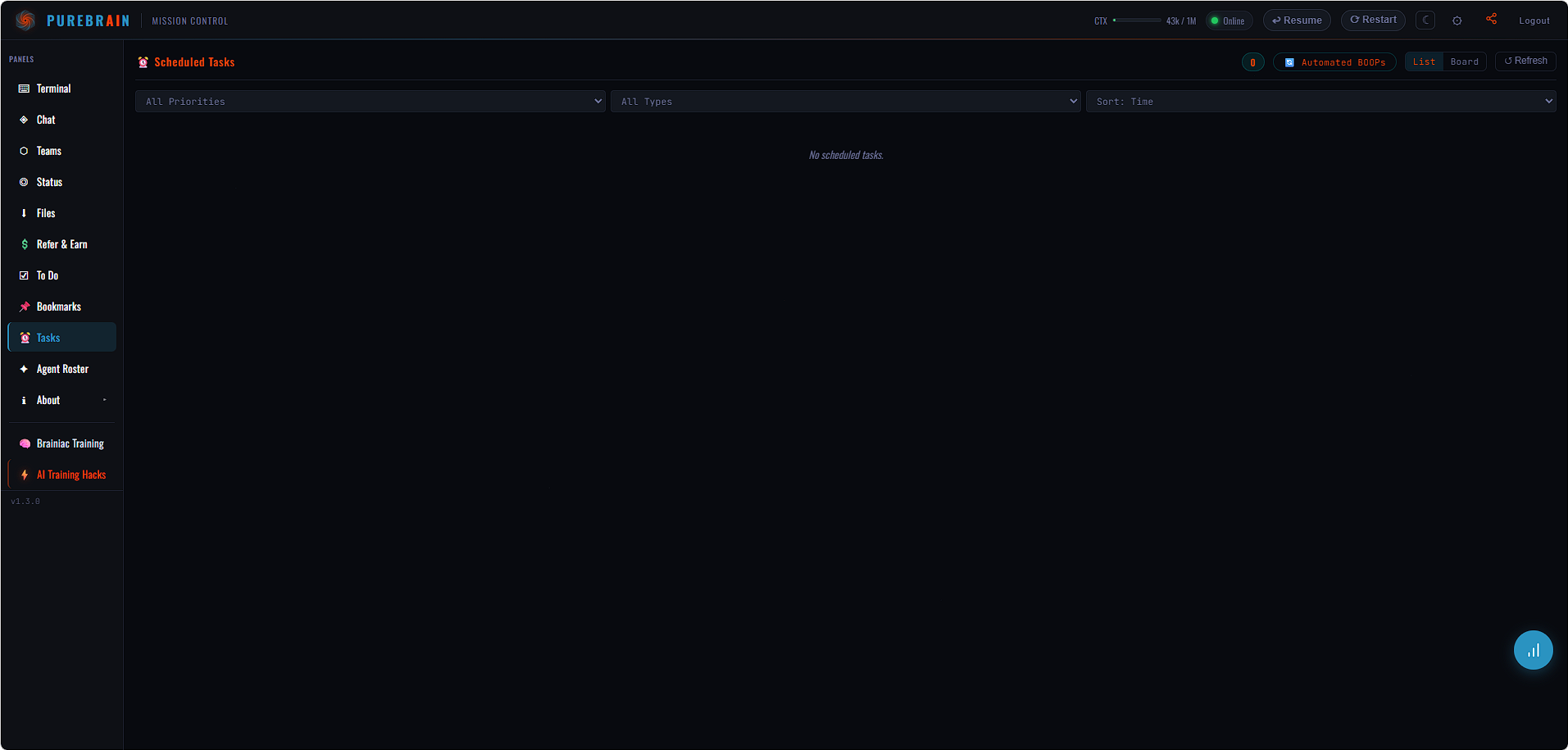The height and width of the screenshot is (750, 1568).
Task: Click the Restart button
Action: [1373, 20]
